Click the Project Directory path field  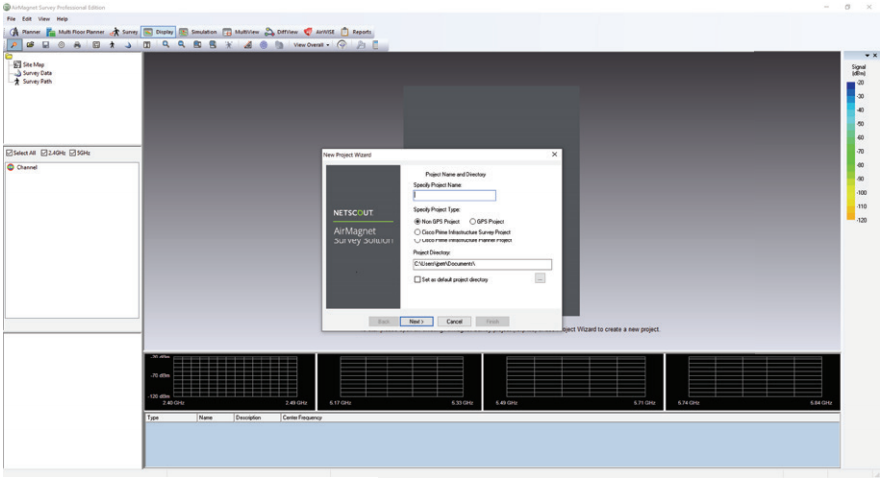tap(482, 264)
